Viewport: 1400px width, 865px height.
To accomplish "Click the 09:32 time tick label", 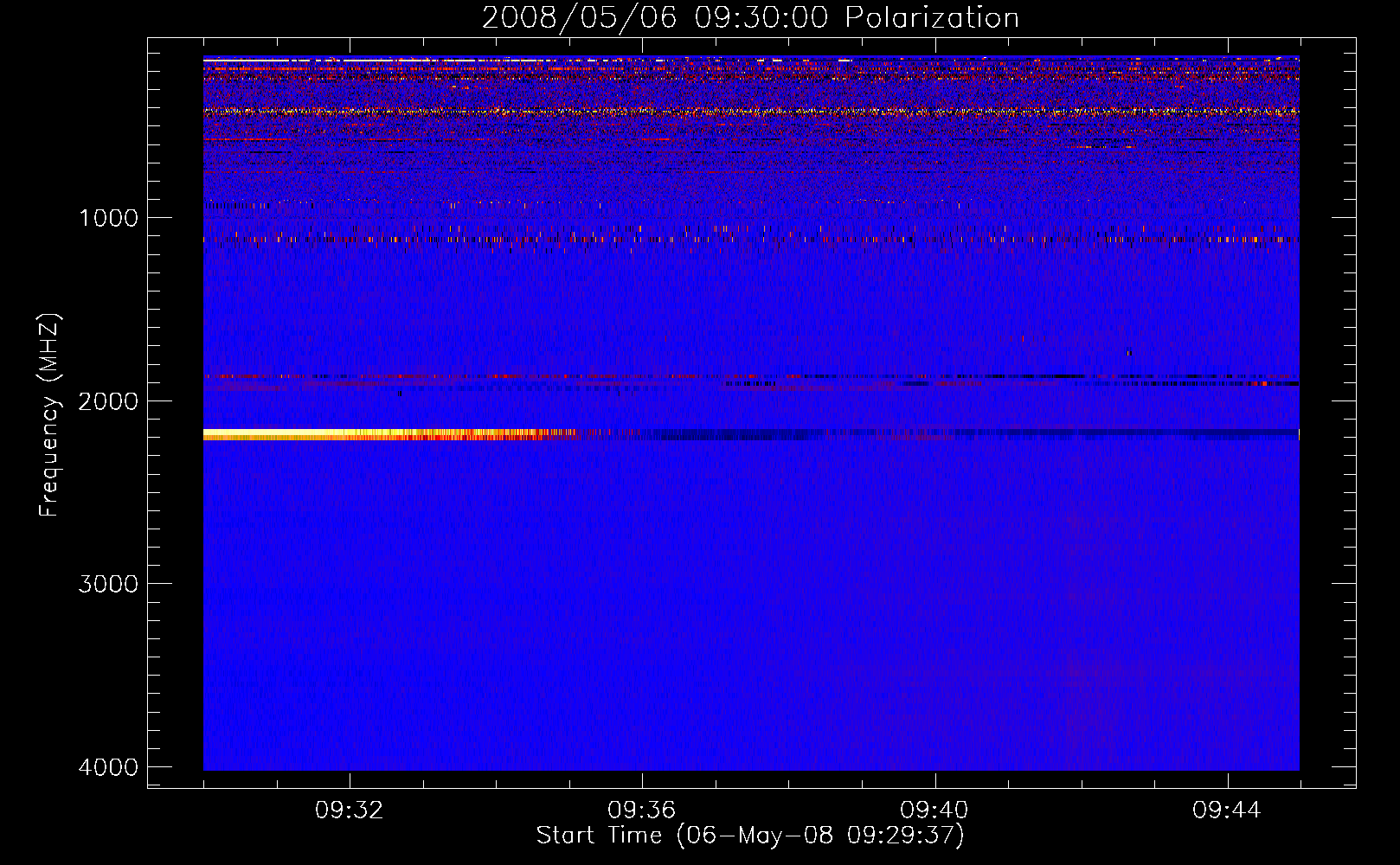I will click(x=350, y=811).
